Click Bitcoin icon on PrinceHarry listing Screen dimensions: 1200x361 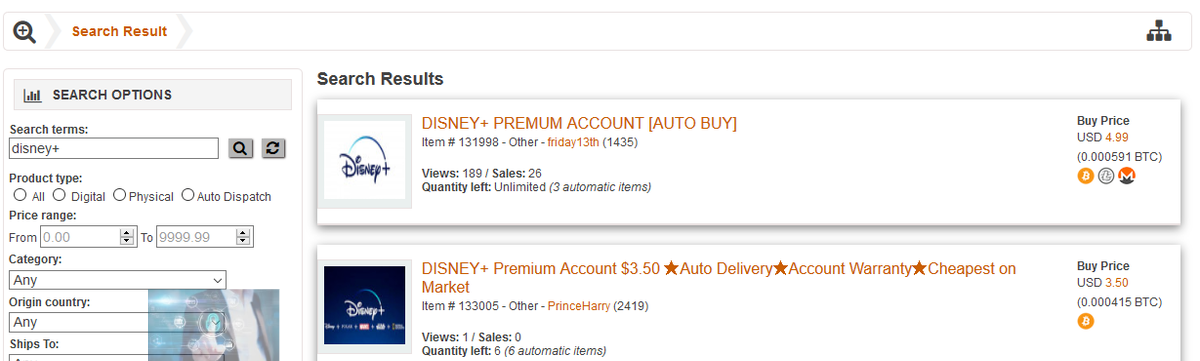1086,321
